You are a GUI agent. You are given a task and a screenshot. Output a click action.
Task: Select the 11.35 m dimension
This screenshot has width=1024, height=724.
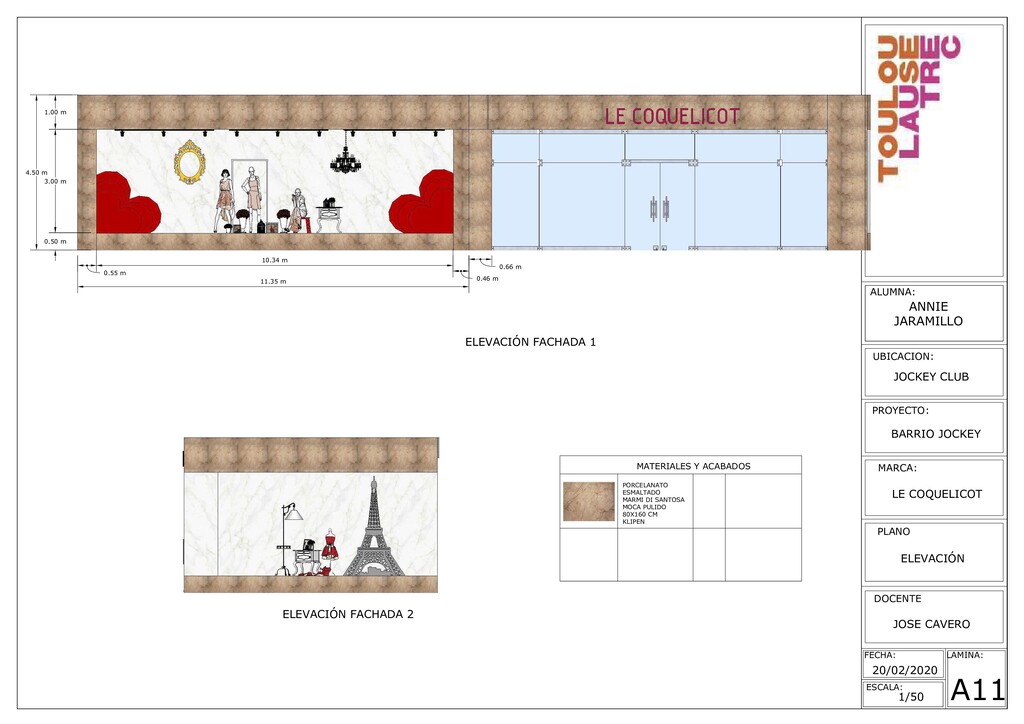point(274,282)
